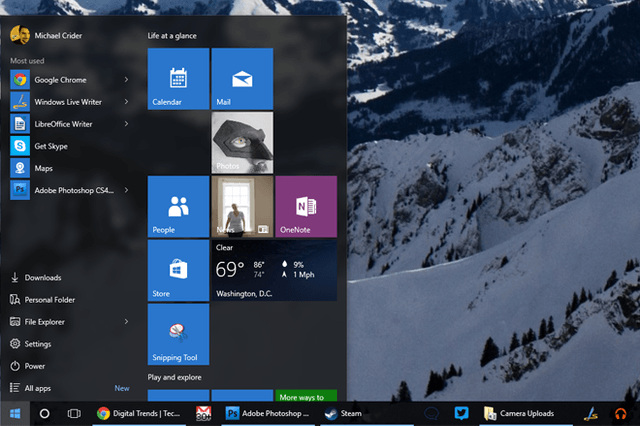Click the Michael Crider account name
Screen dimensions: 640x426
click(x=58, y=36)
